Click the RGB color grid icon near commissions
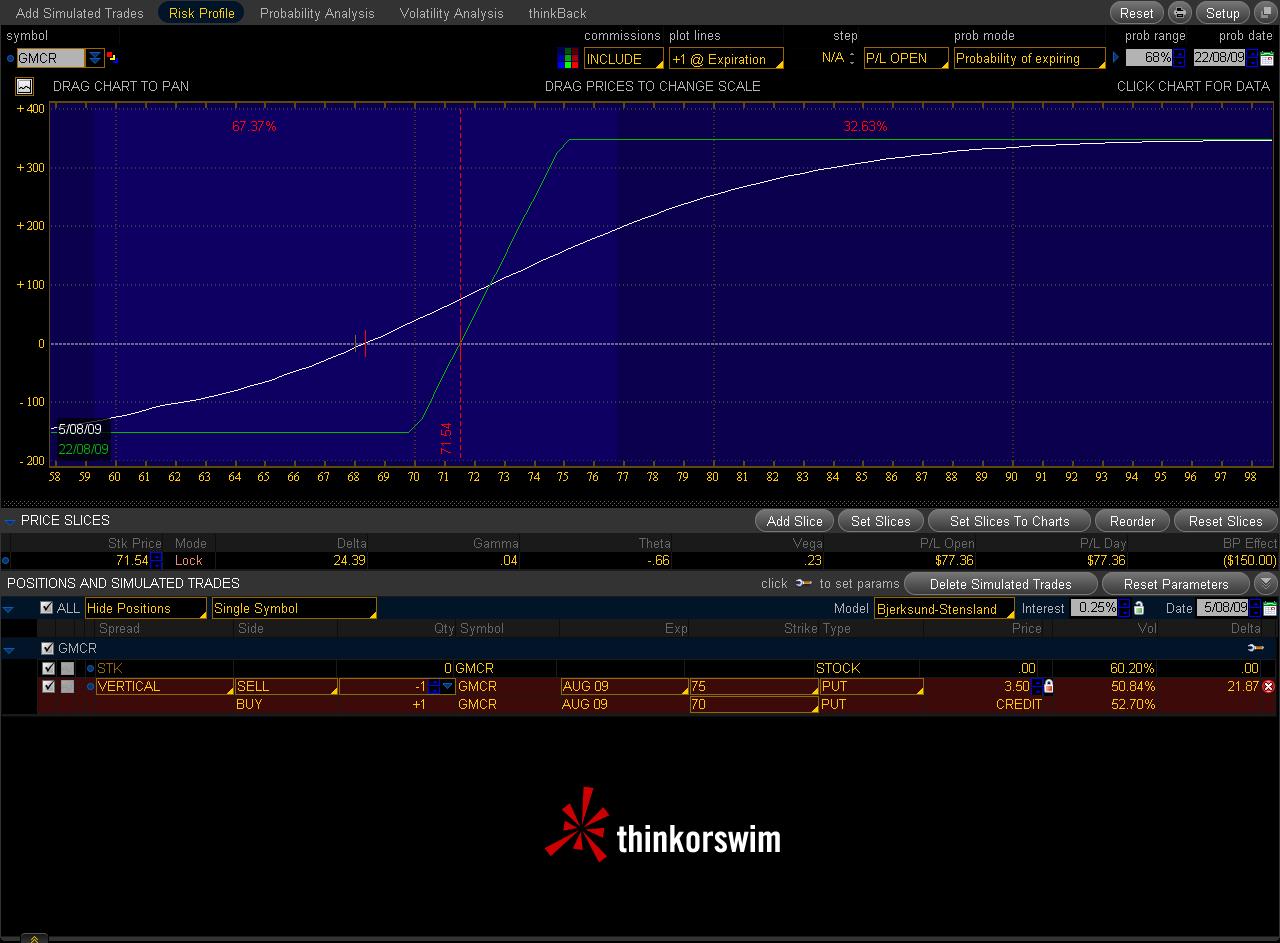1280x943 pixels. pyautogui.click(x=568, y=58)
